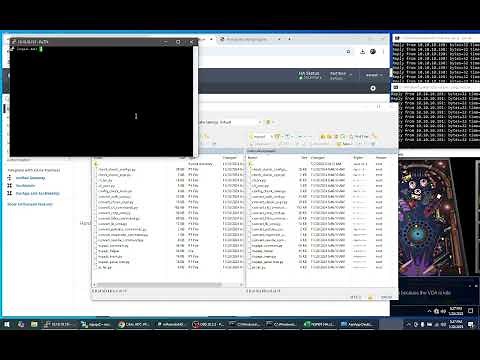Open the browser profile avatar
The image size is (480, 360).
tap(373, 52)
